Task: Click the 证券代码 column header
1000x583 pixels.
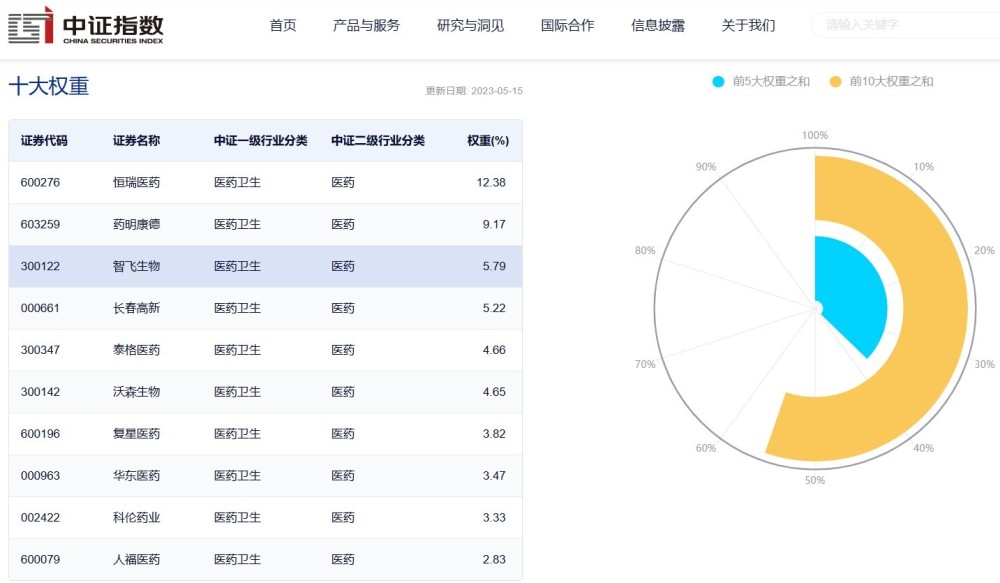Action: click(x=44, y=141)
